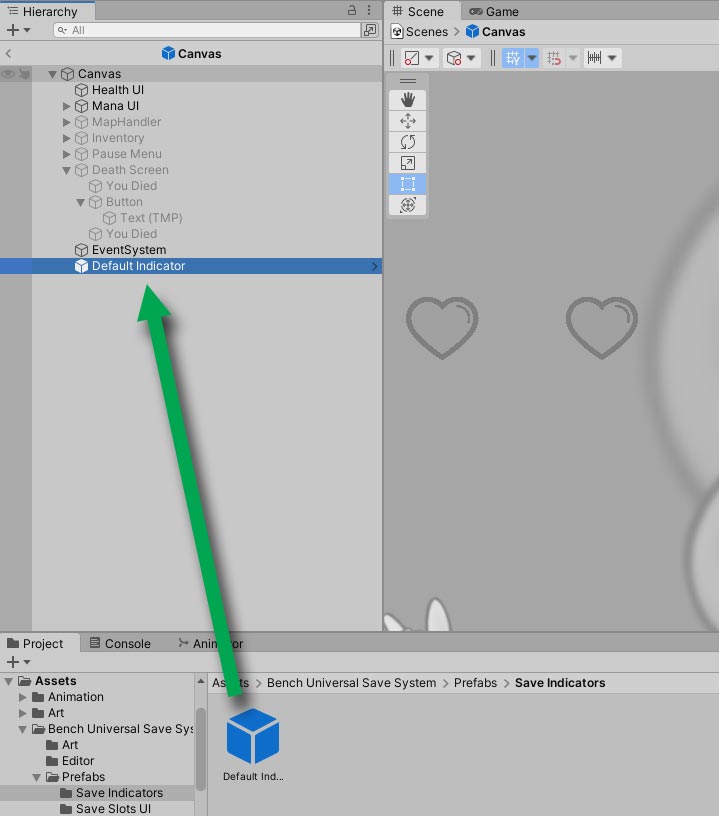Select Text (TMP) in the Hierarchy
The image size is (719, 816).
point(151,218)
